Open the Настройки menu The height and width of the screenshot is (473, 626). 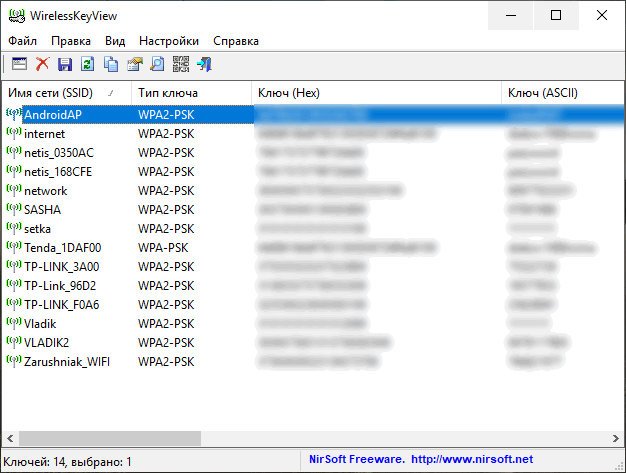(x=169, y=41)
